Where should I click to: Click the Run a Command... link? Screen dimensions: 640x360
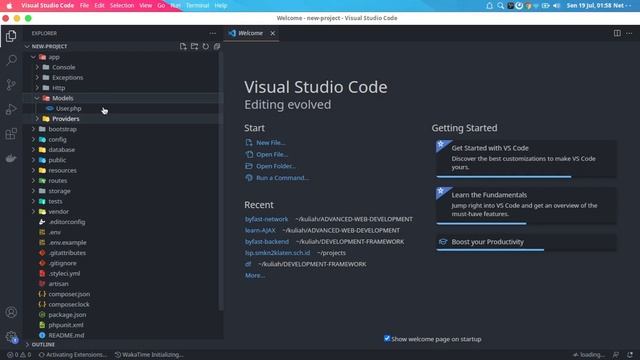click(282, 178)
